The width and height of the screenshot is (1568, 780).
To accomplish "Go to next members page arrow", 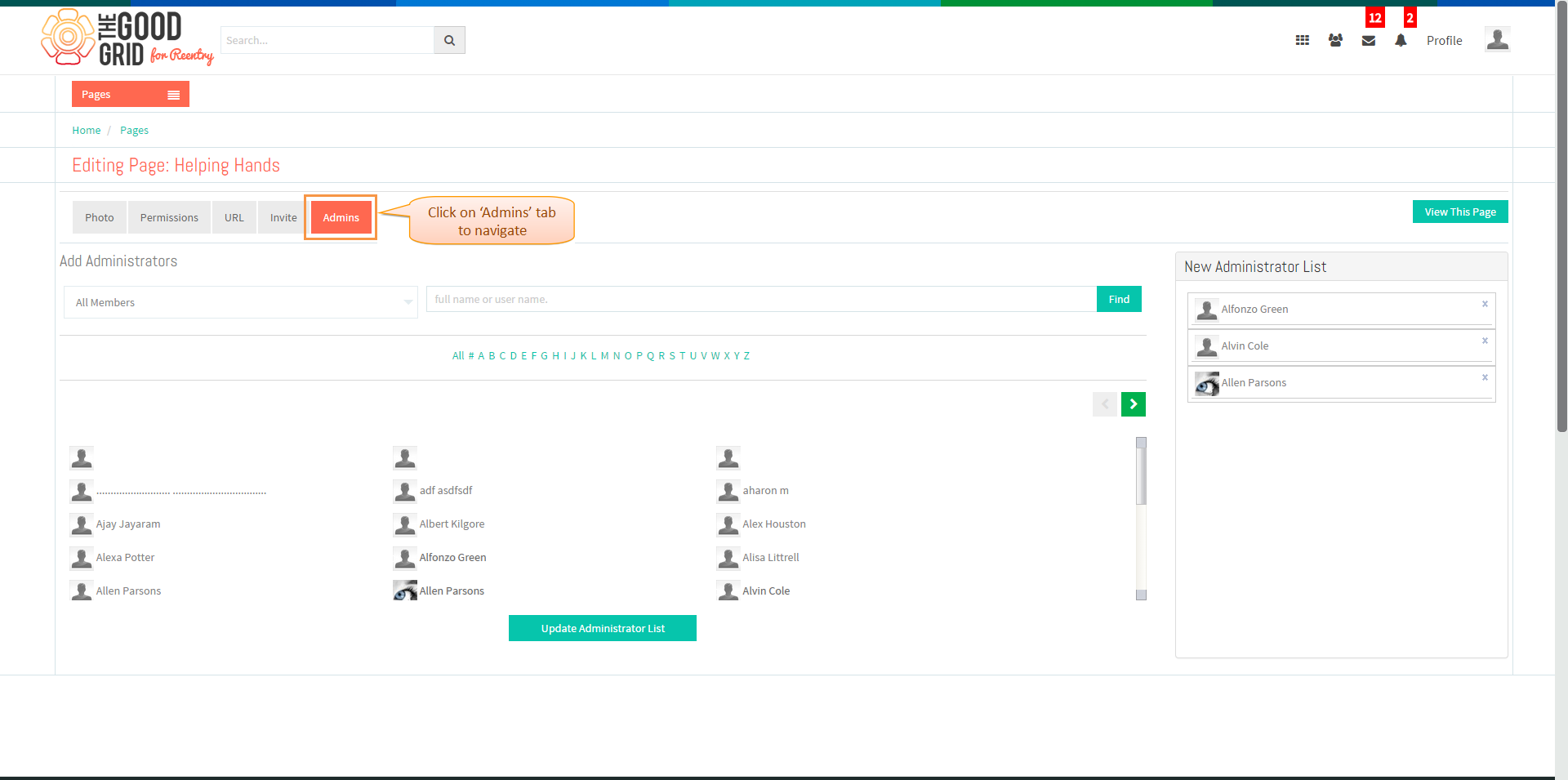I will [1134, 404].
